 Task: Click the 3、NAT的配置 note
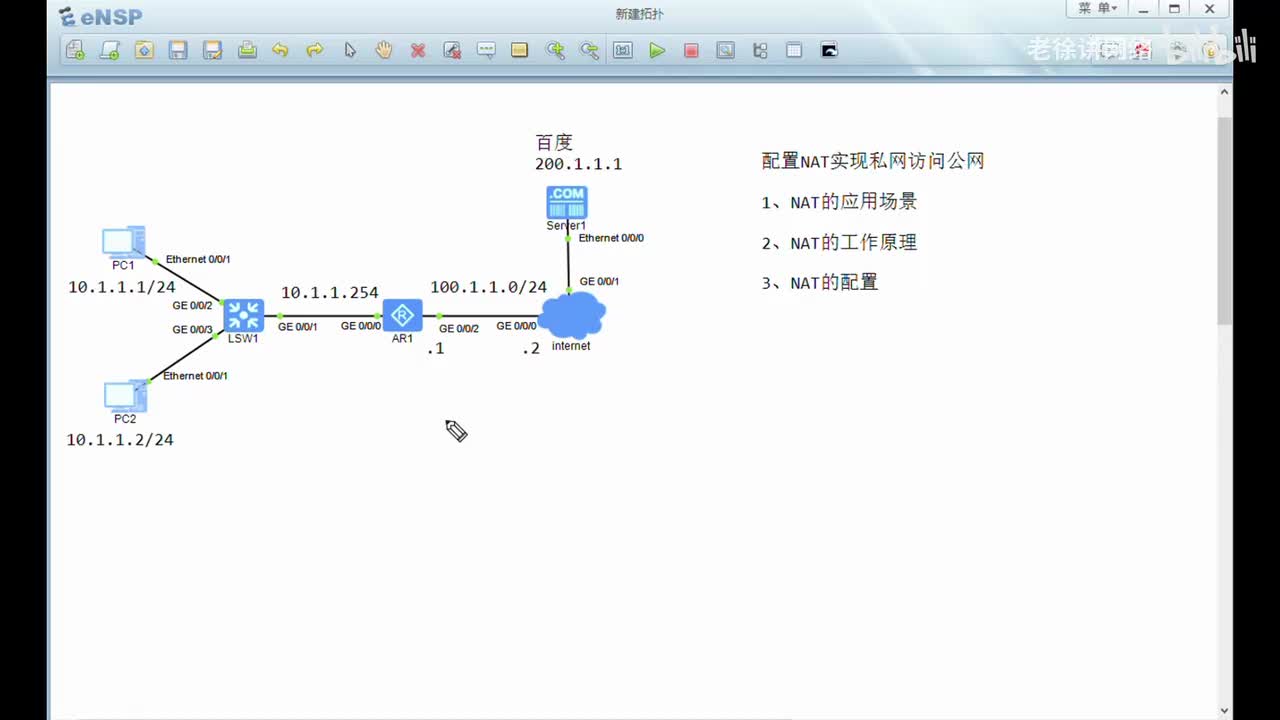[820, 283]
